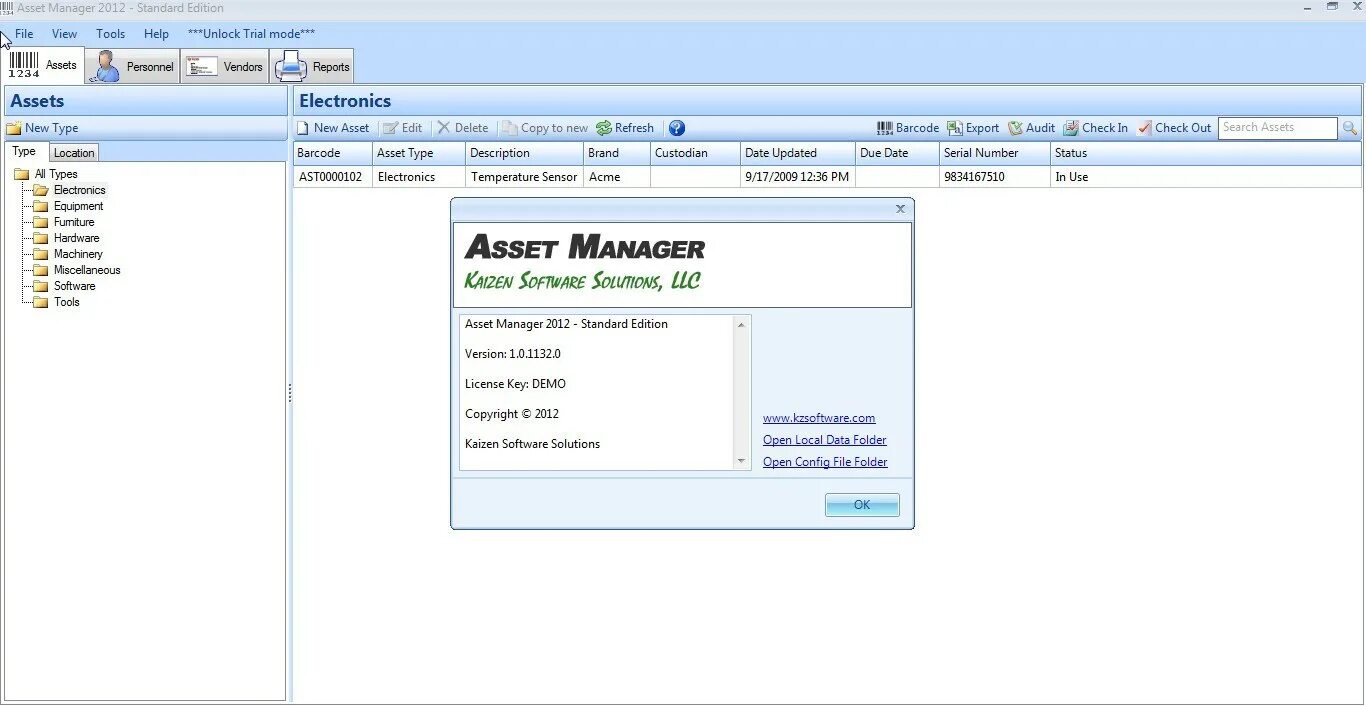Select Miscellaneous folder in tree
The width and height of the screenshot is (1366, 706).
[x=86, y=270]
